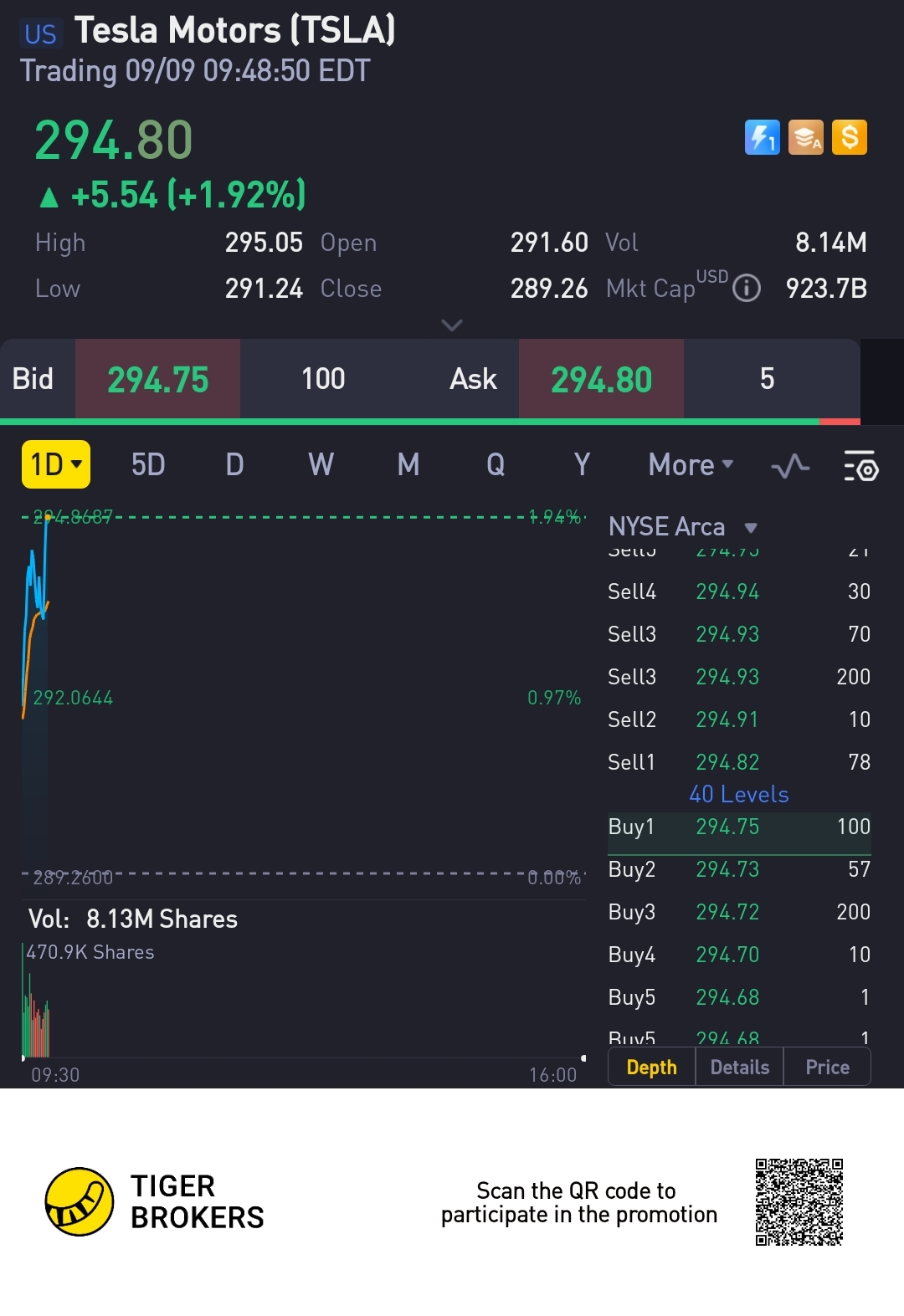
Task: Tap the promotion QR code
Action: coord(799,1201)
